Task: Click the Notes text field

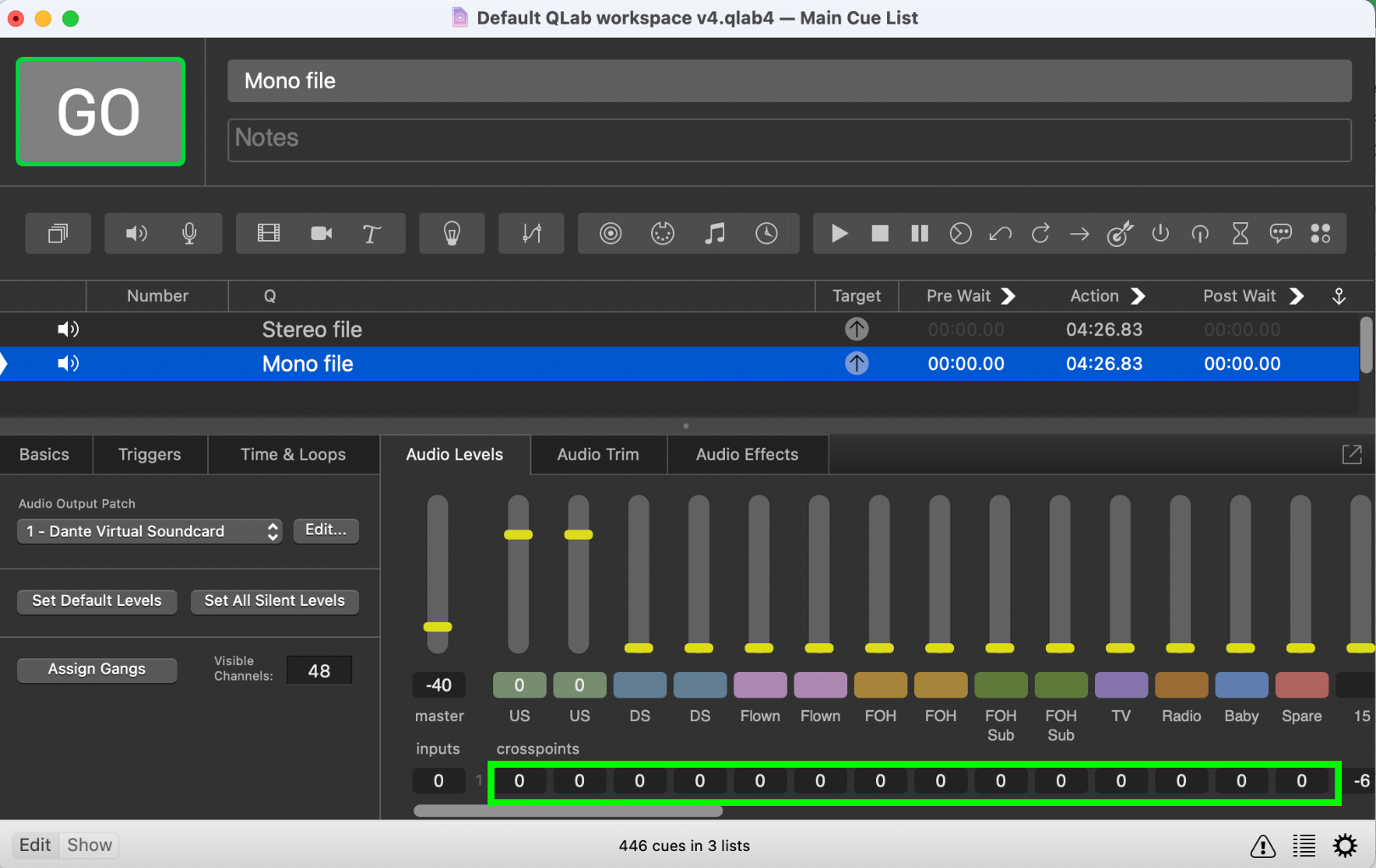Action: pyautogui.click(x=789, y=139)
